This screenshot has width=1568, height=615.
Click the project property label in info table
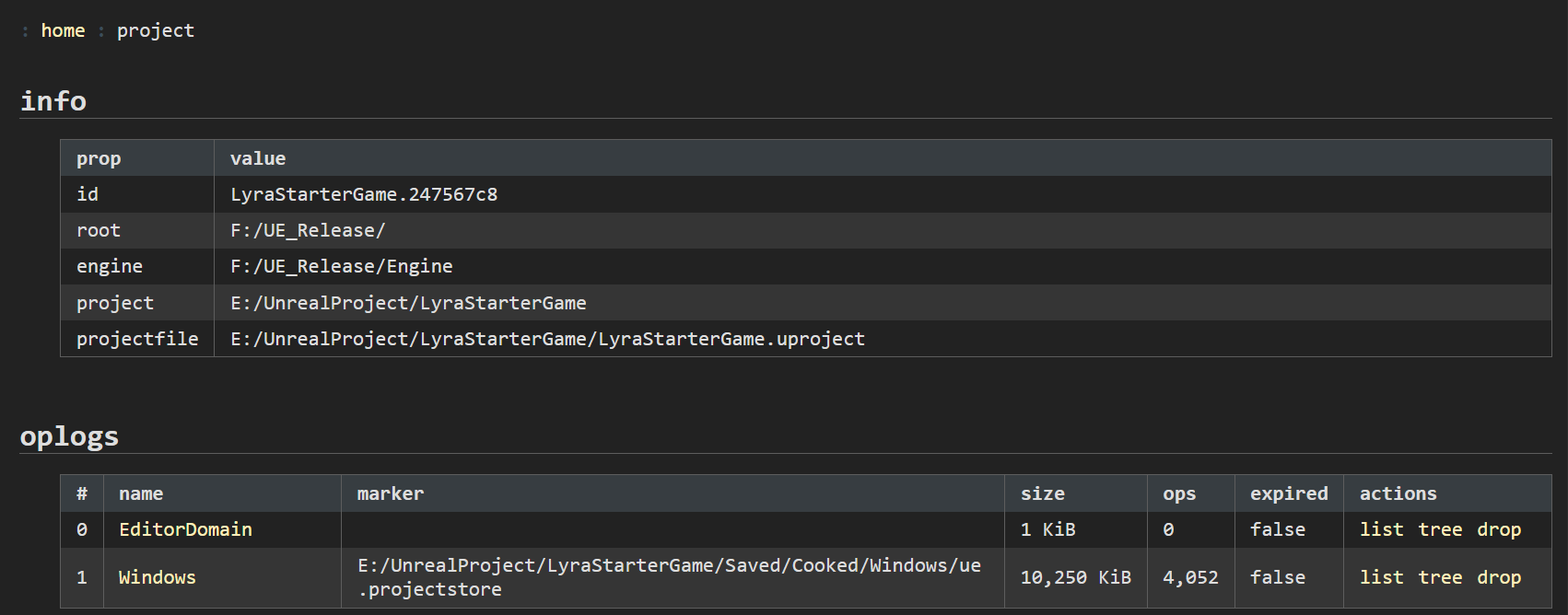[x=115, y=303]
